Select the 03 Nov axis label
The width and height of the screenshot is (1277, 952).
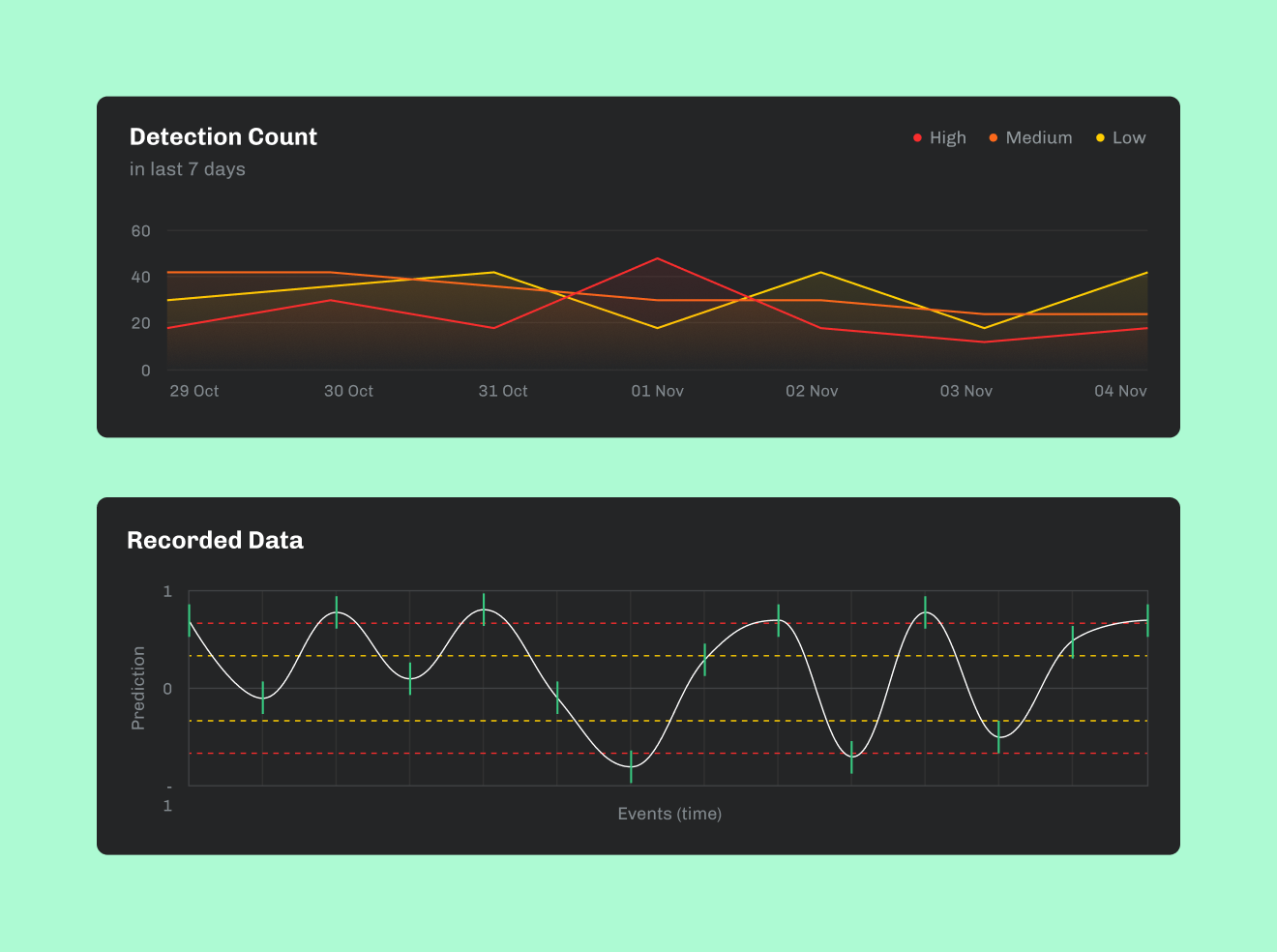point(966,391)
